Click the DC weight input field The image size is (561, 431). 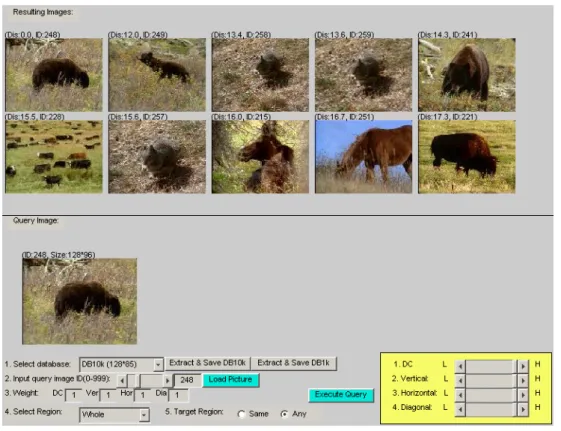click(74, 395)
